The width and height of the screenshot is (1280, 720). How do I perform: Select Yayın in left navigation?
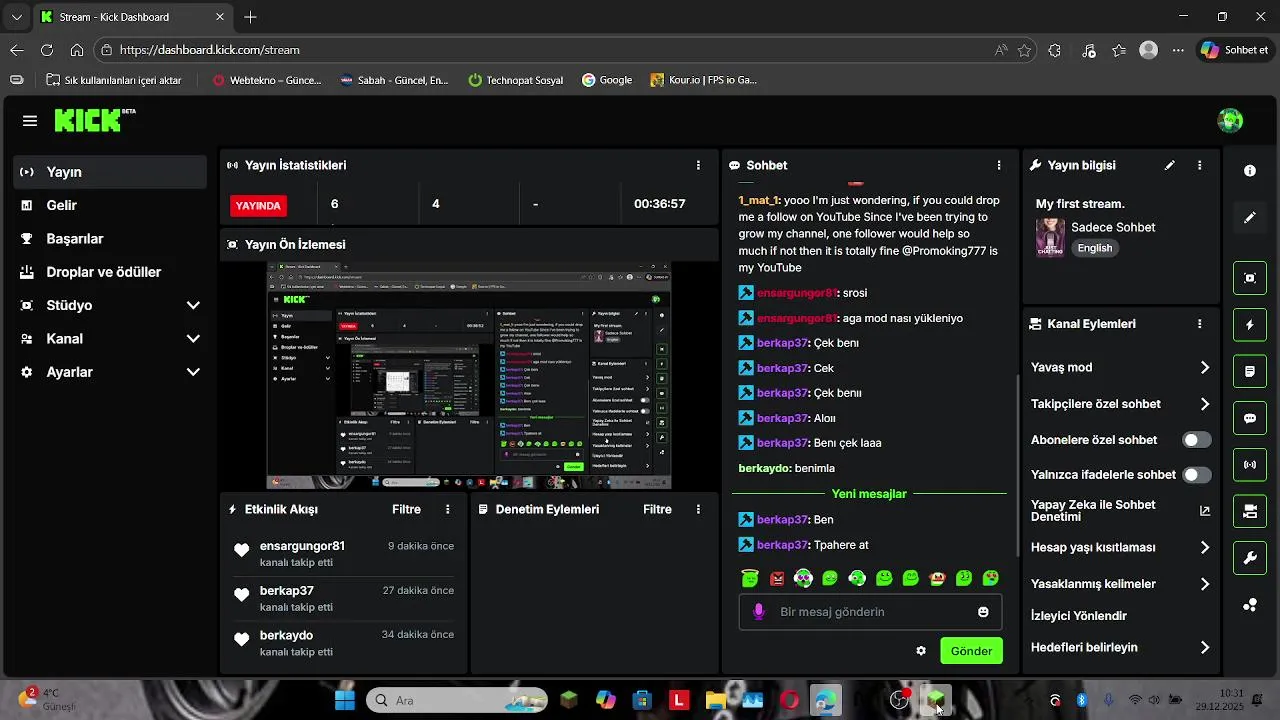tap(110, 172)
